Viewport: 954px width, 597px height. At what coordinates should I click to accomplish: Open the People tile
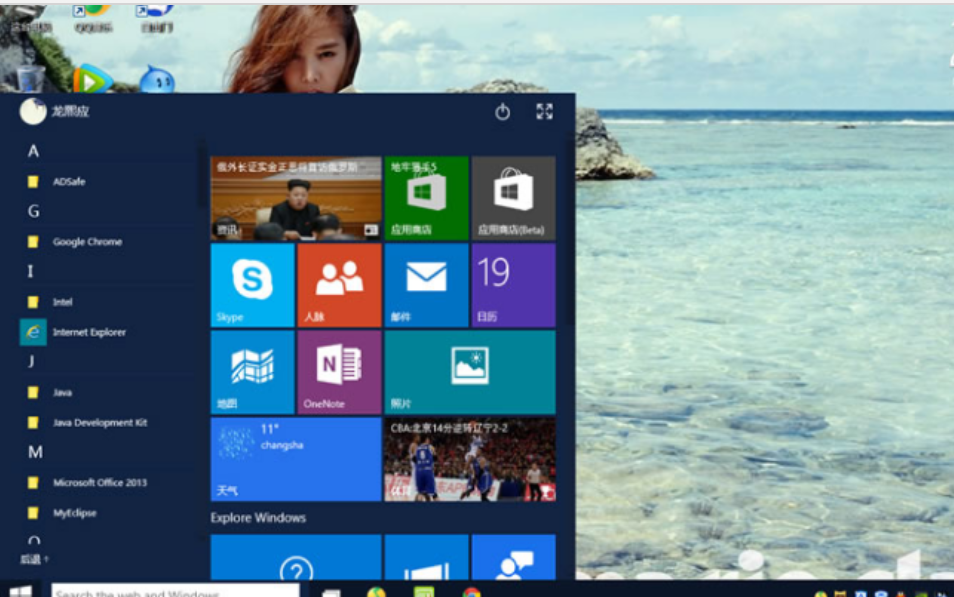coord(339,285)
